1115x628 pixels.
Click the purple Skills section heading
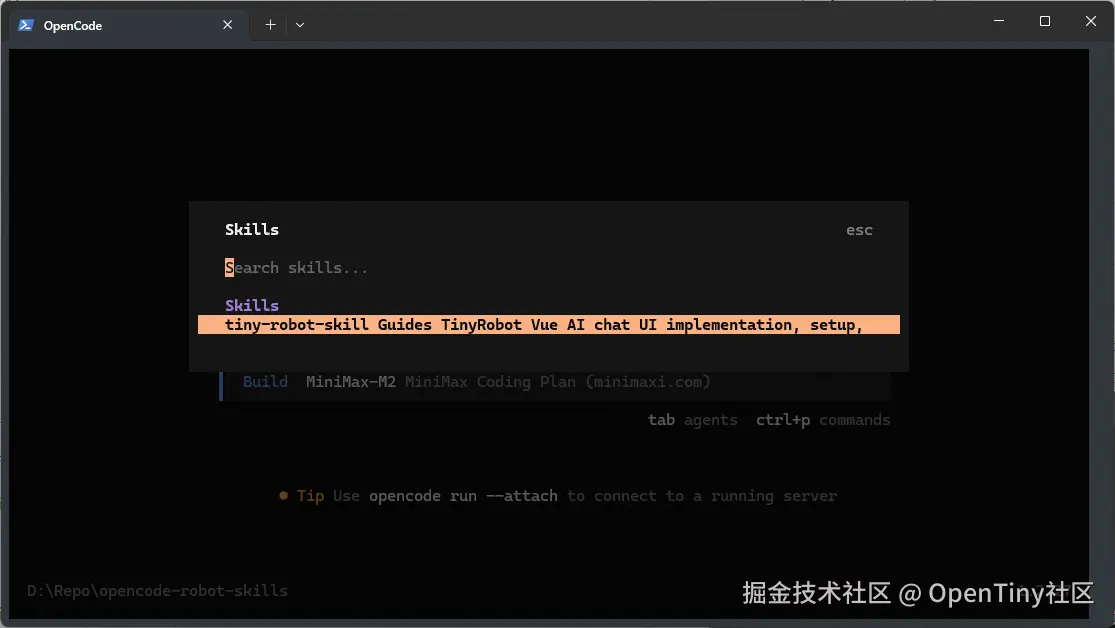252,306
